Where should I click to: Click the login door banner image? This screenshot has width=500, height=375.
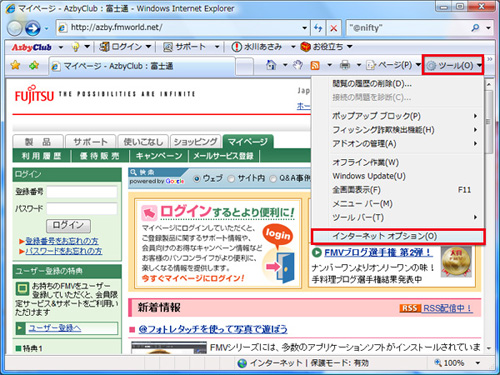tap(279, 254)
